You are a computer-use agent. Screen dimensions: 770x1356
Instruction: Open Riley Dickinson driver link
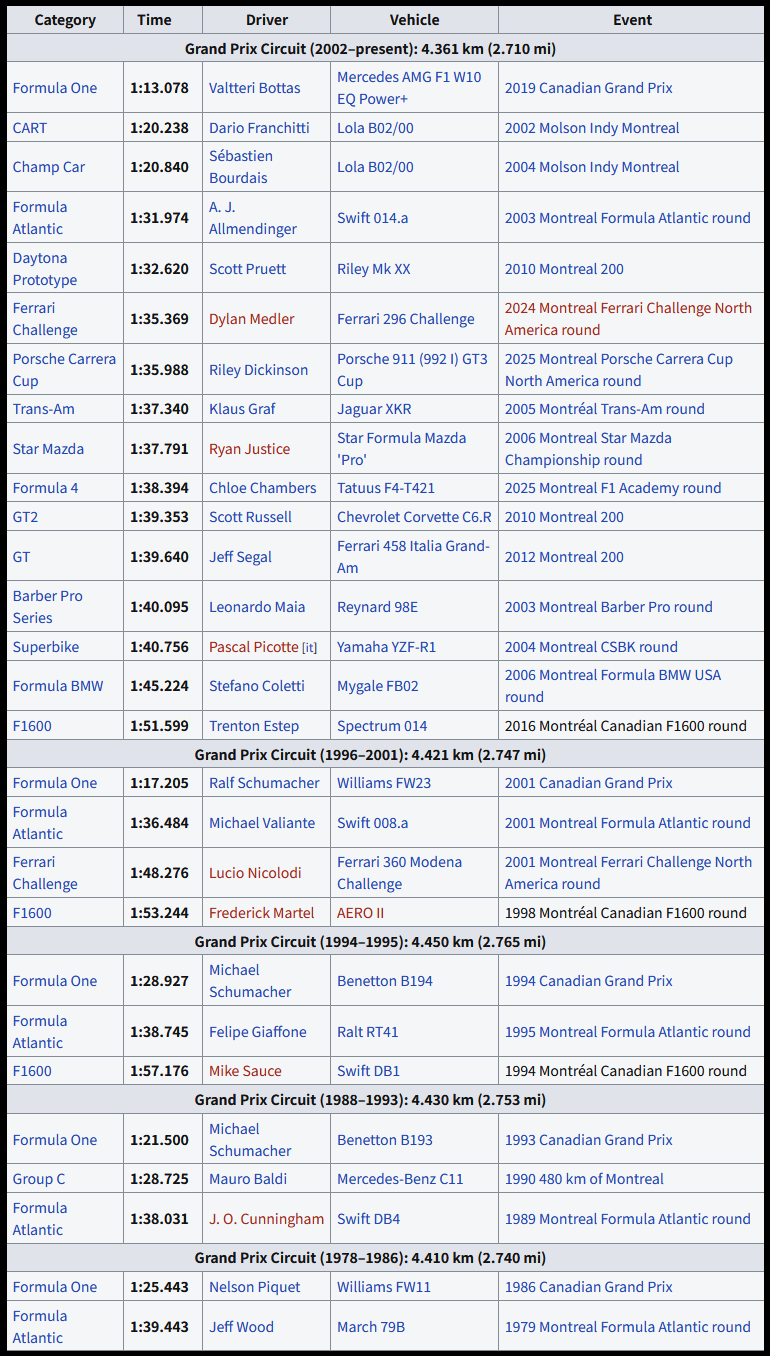258,370
